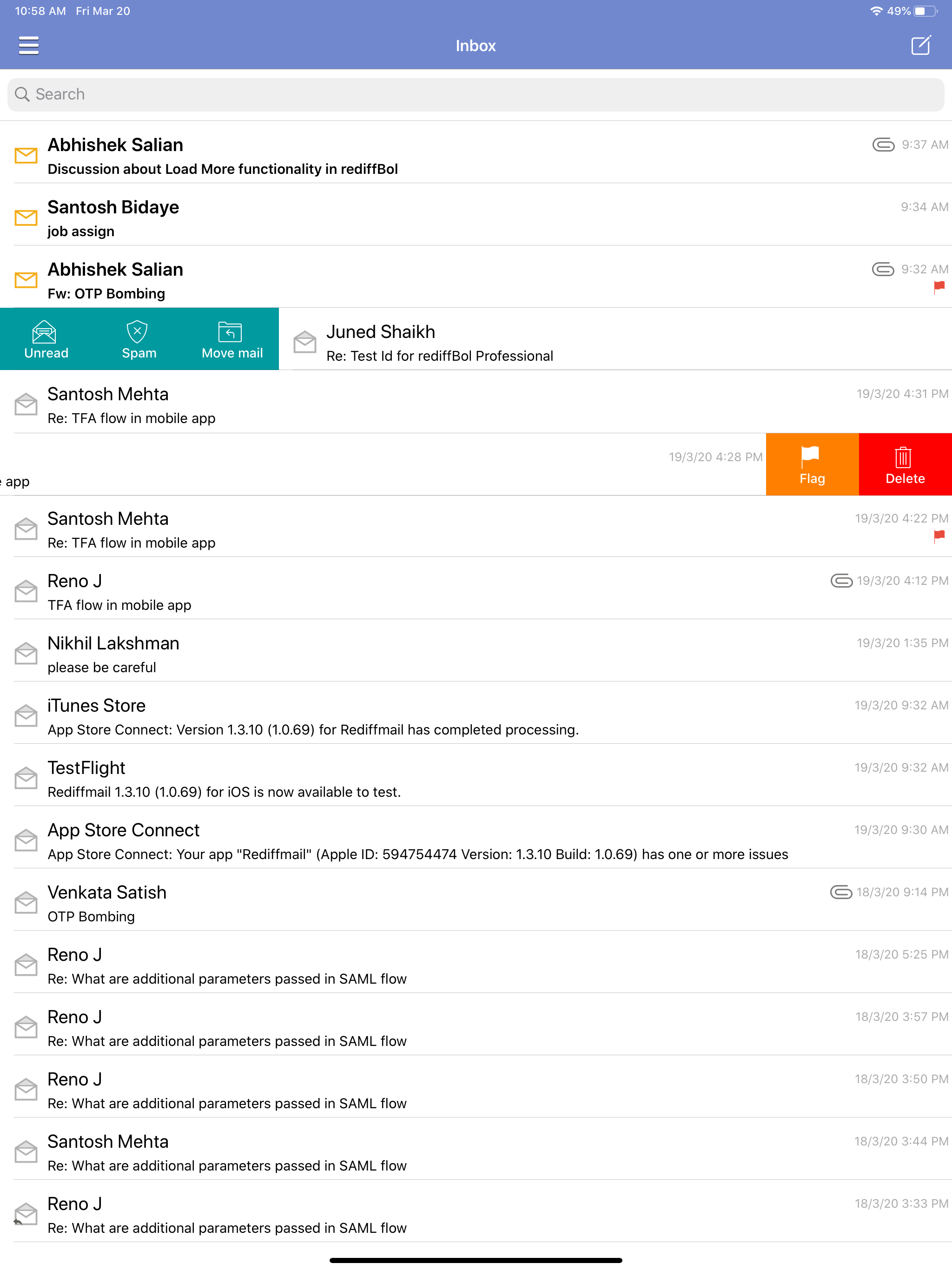Select the 19/3/20 4:31 PM timestamp
This screenshot has height=1270, width=952.
(902, 394)
